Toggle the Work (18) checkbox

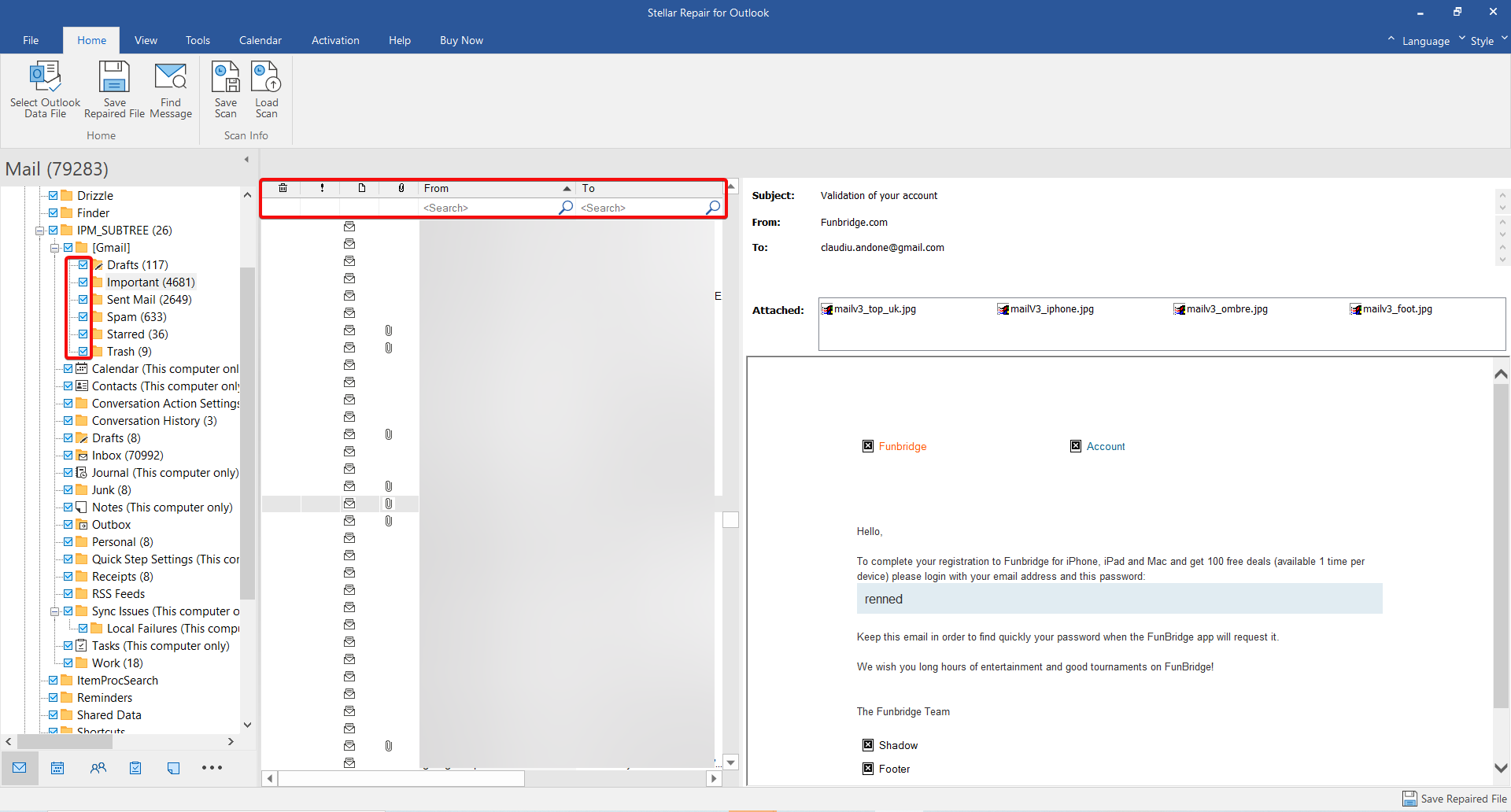click(68, 663)
